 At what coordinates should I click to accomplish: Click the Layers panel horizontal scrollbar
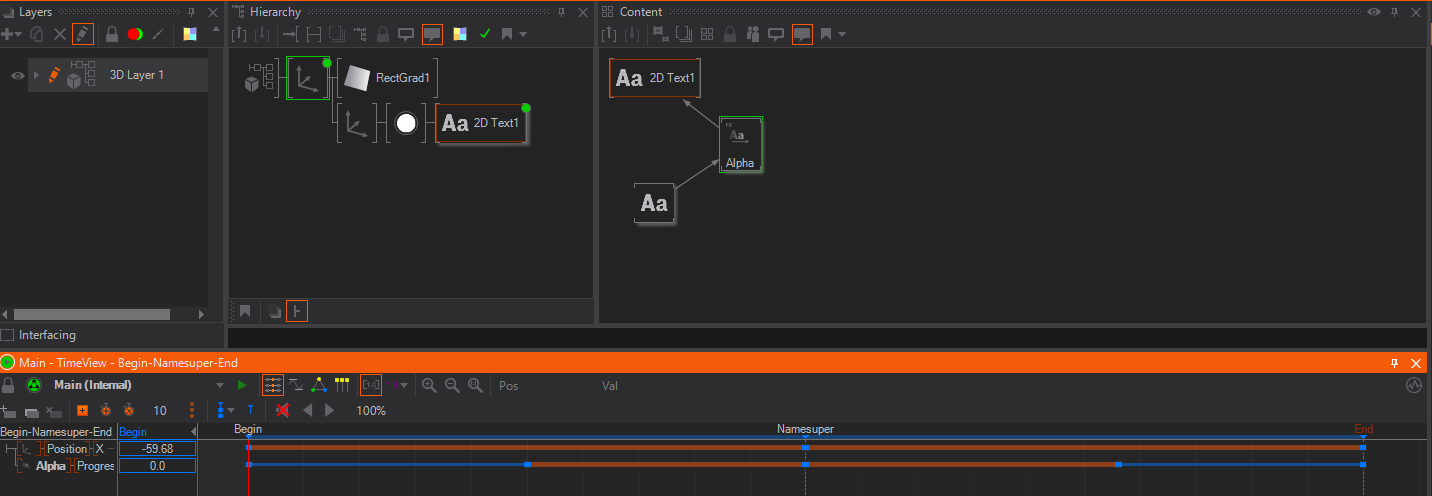click(x=85, y=314)
